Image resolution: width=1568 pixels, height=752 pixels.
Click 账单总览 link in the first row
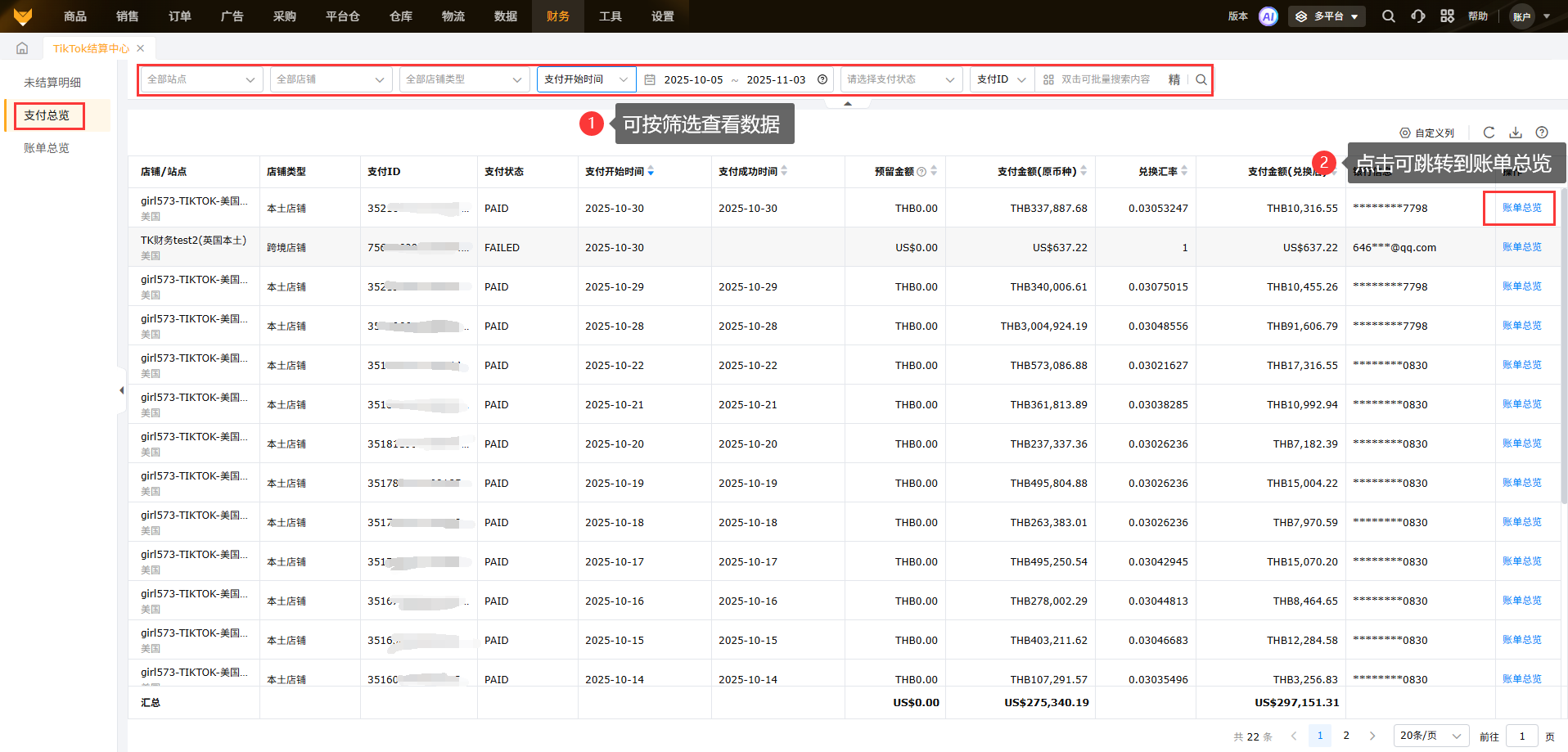pos(1521,208)
